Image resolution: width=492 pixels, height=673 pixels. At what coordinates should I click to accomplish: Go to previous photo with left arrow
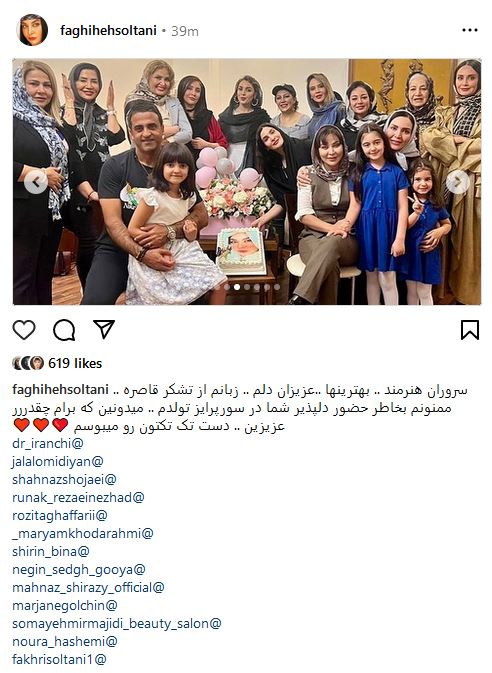pyautogui.click(x=36, y=182)
